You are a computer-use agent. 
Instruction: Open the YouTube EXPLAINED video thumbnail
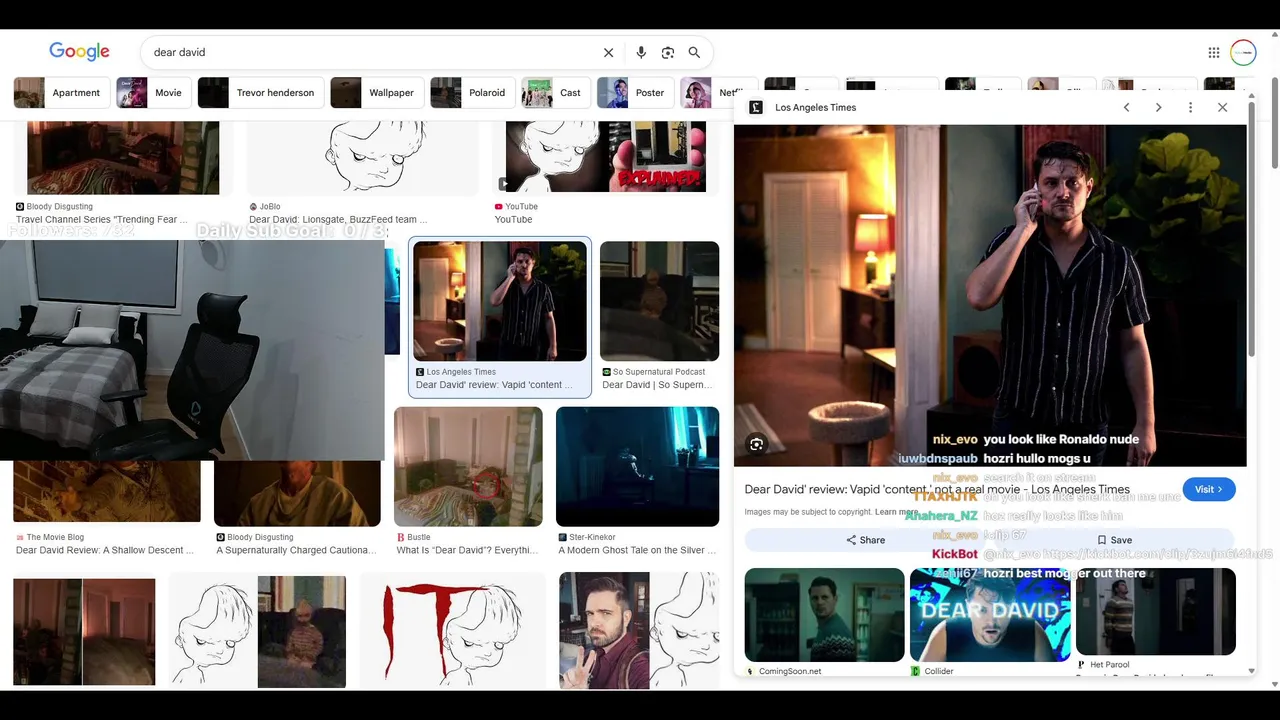tap(605, 157)
